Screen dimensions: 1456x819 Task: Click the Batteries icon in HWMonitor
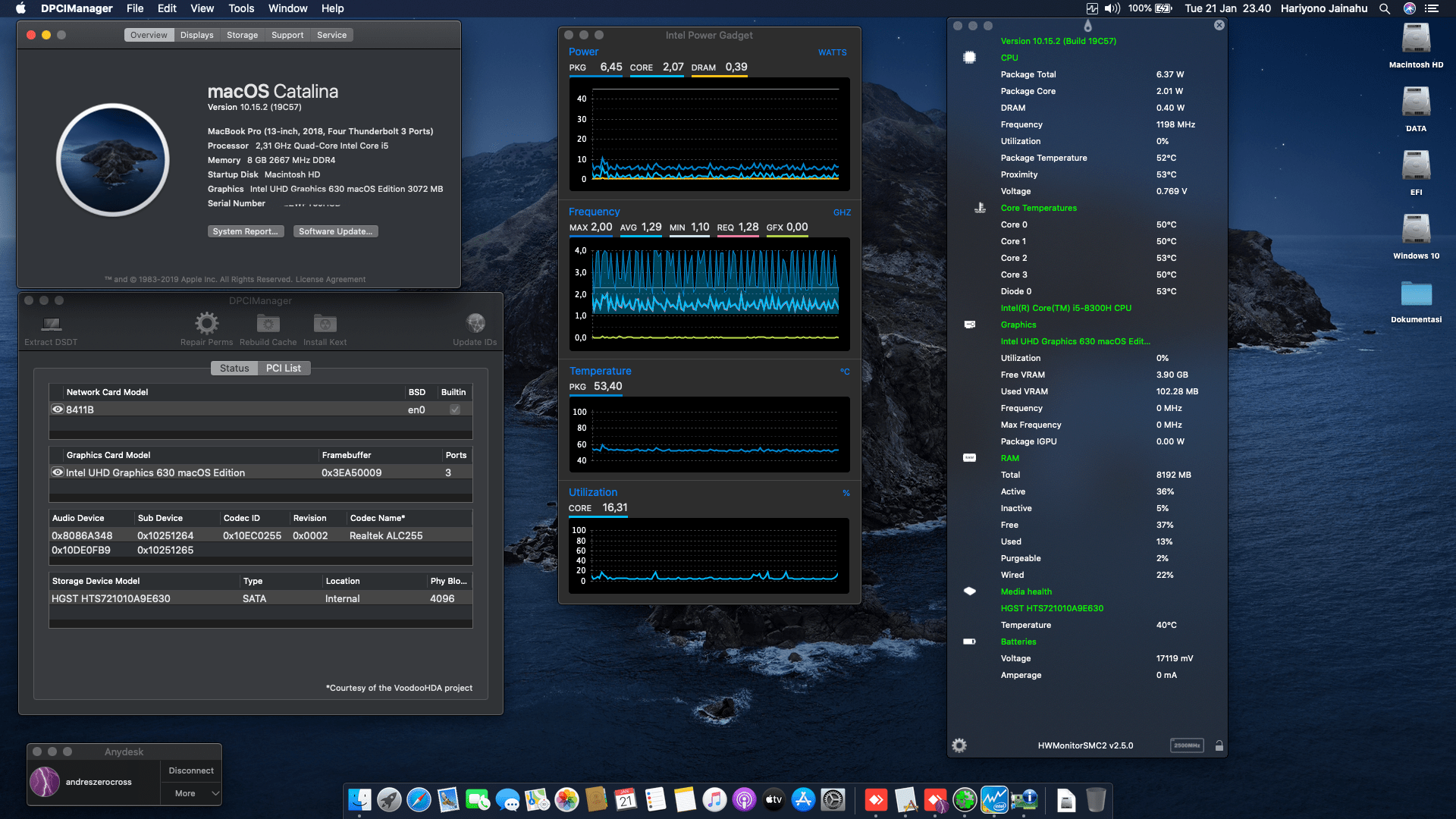coord(969,642)
